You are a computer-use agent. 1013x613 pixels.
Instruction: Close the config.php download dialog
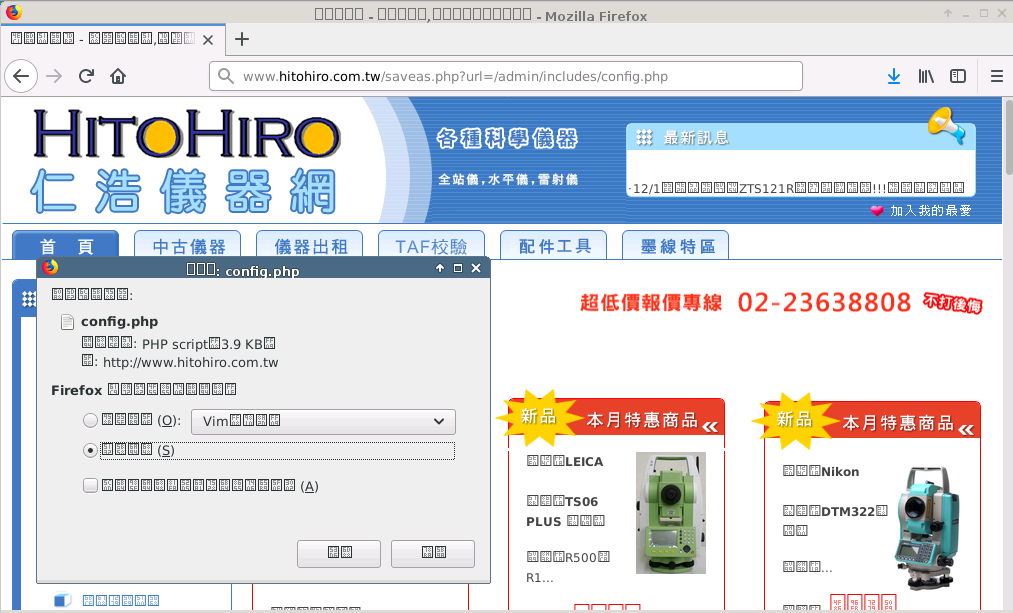(476, 268)
